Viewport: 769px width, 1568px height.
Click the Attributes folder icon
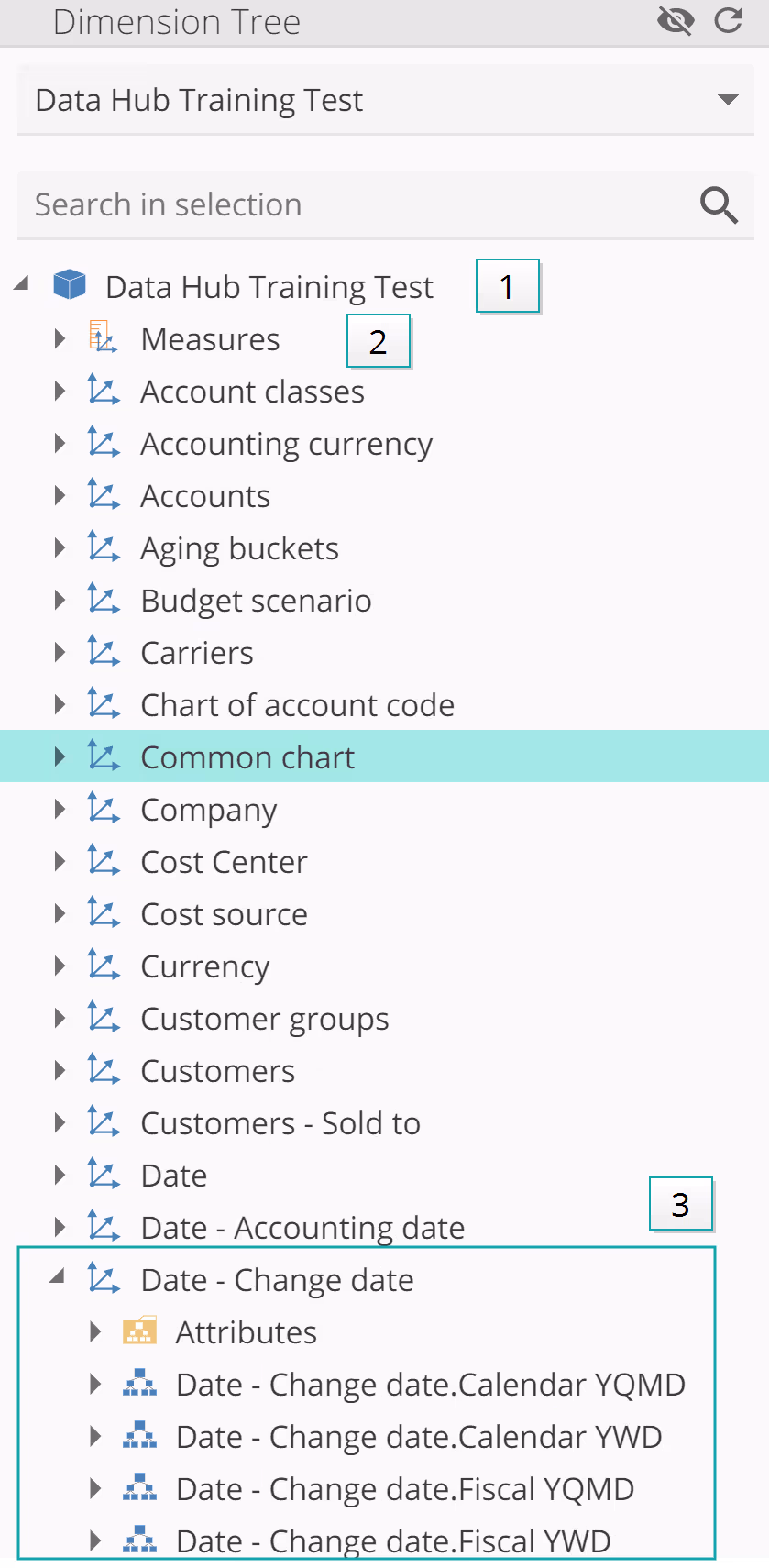pos(139,1331)
